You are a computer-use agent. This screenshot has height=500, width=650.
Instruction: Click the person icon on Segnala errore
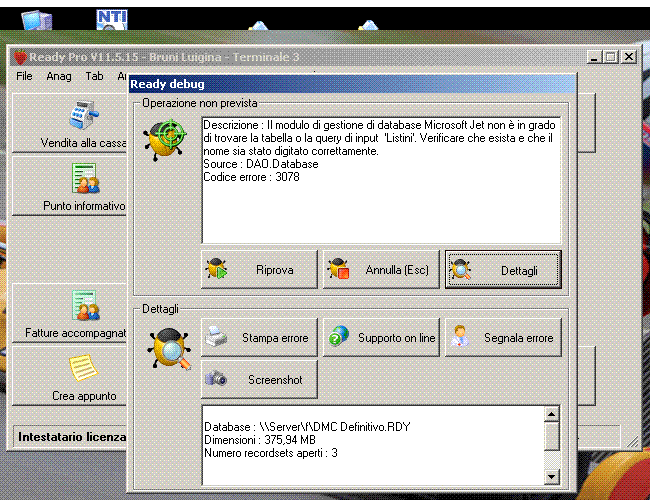click(460, 336)
